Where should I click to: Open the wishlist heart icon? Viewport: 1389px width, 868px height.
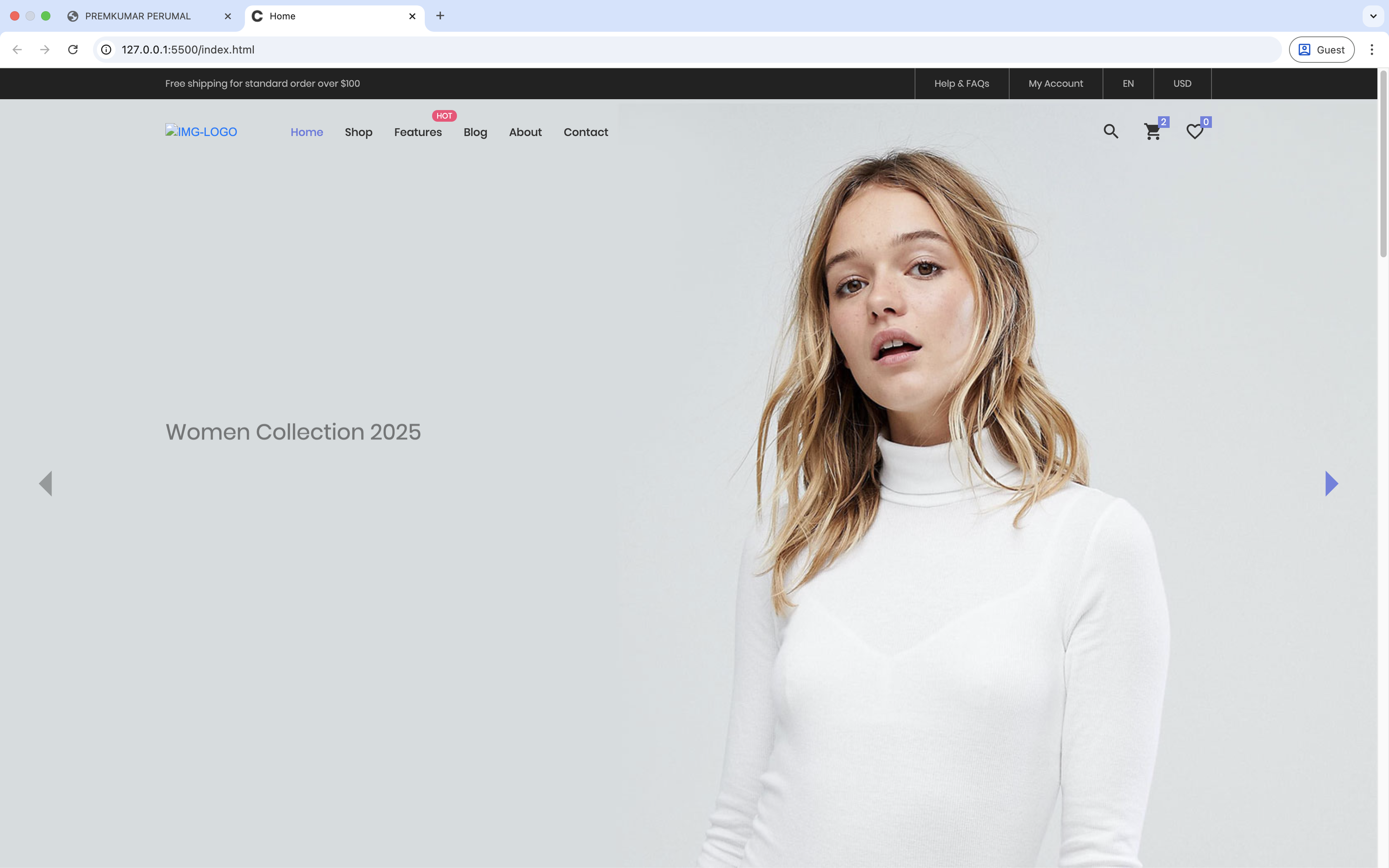(1194, 132)
